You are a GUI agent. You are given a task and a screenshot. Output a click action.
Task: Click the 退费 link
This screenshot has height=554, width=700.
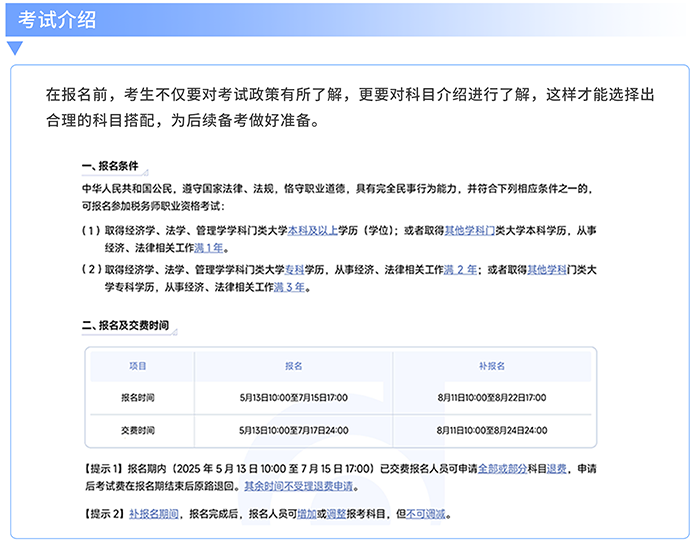558,467
